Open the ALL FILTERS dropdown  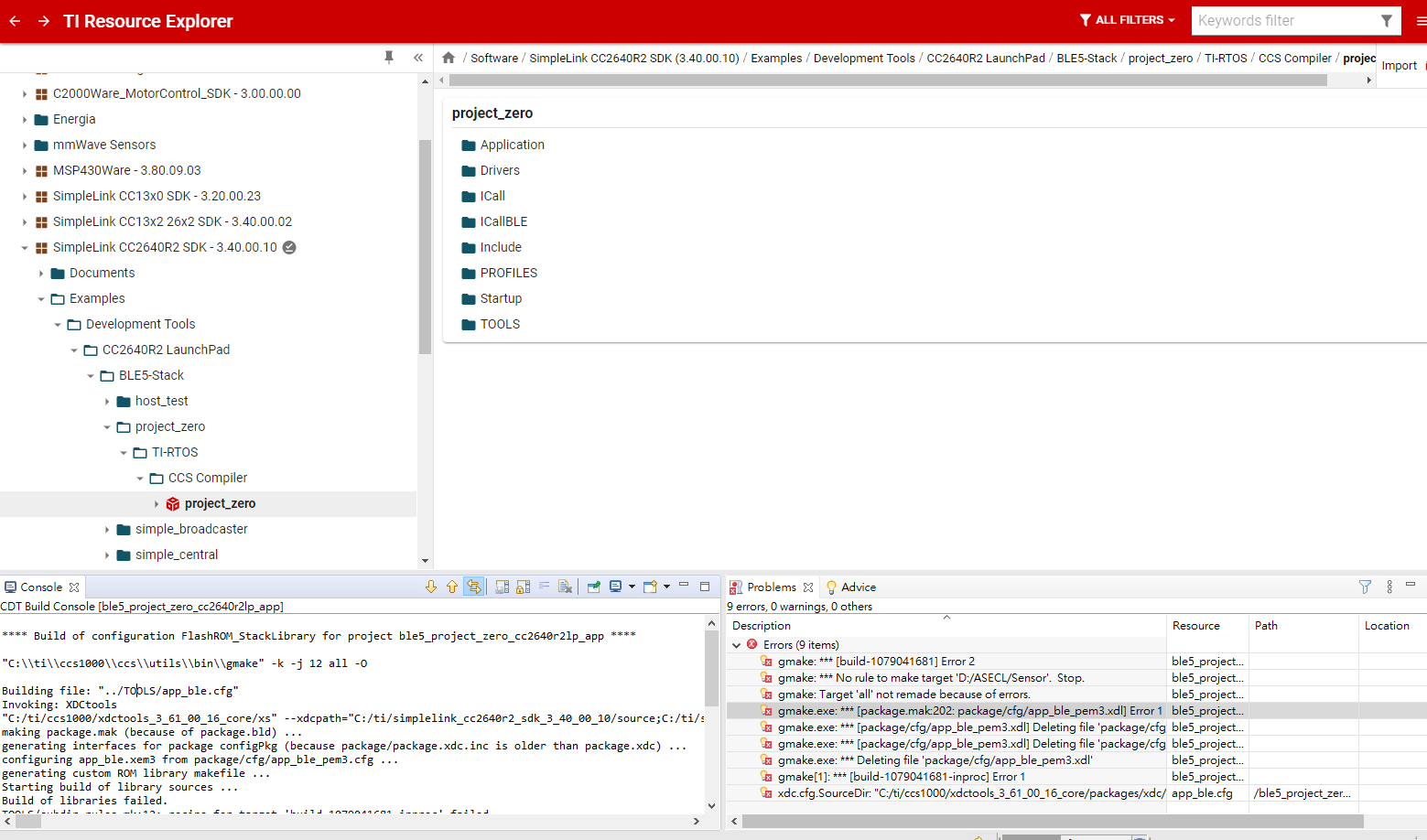pyautogui.click(x=1127, y=20)
